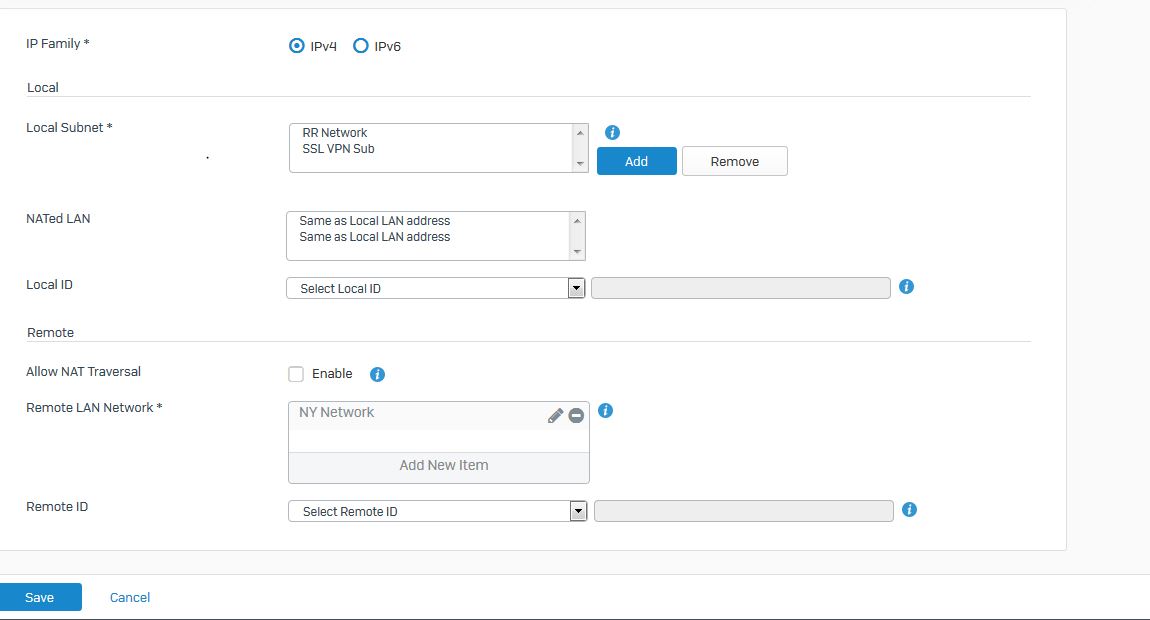The width and height of the screenshot is (1150, 620).
Task: Edit NY Network with pencil icon
Action: coord(556,415)
